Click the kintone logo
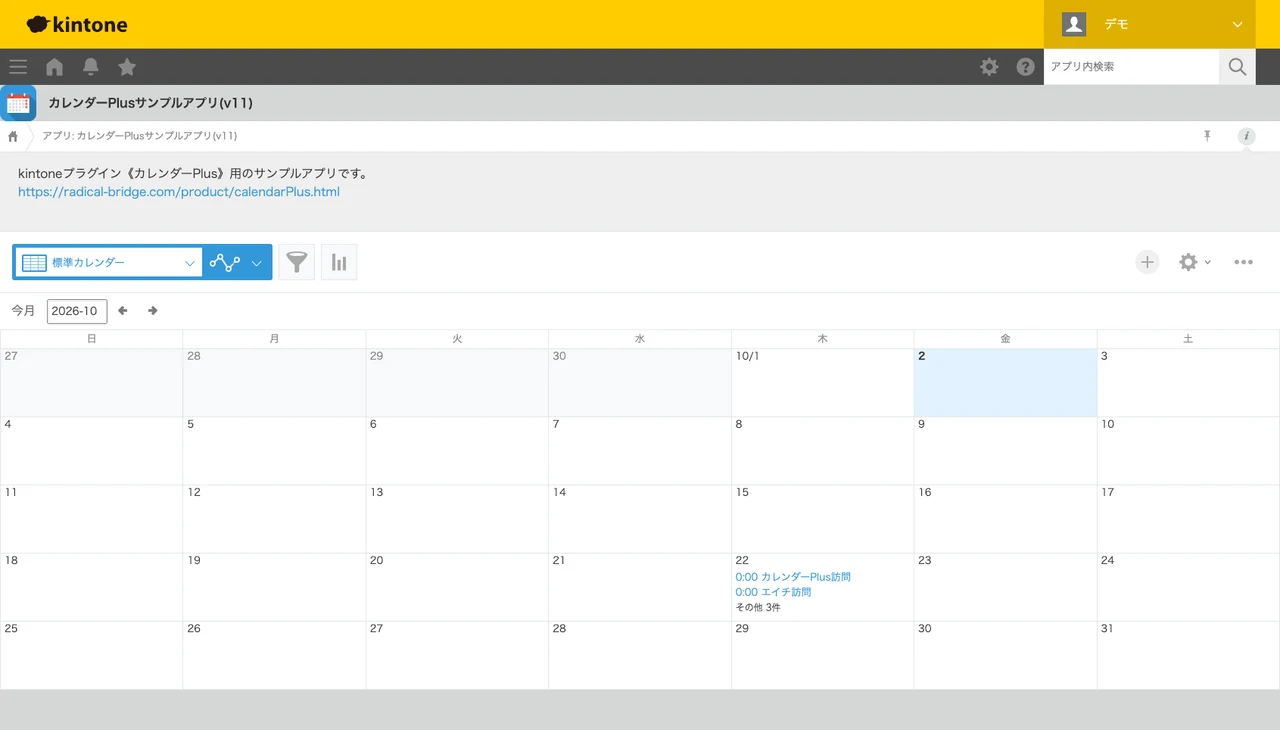 coord(77,24)
